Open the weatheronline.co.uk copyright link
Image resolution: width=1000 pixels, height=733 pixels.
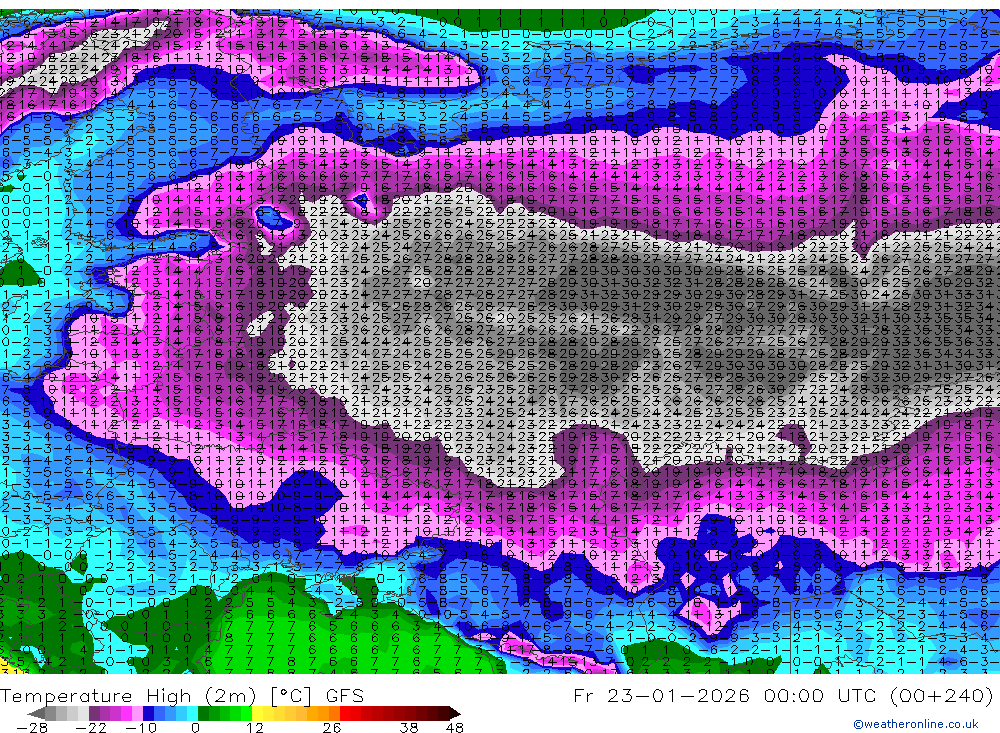tap(916, 724)
